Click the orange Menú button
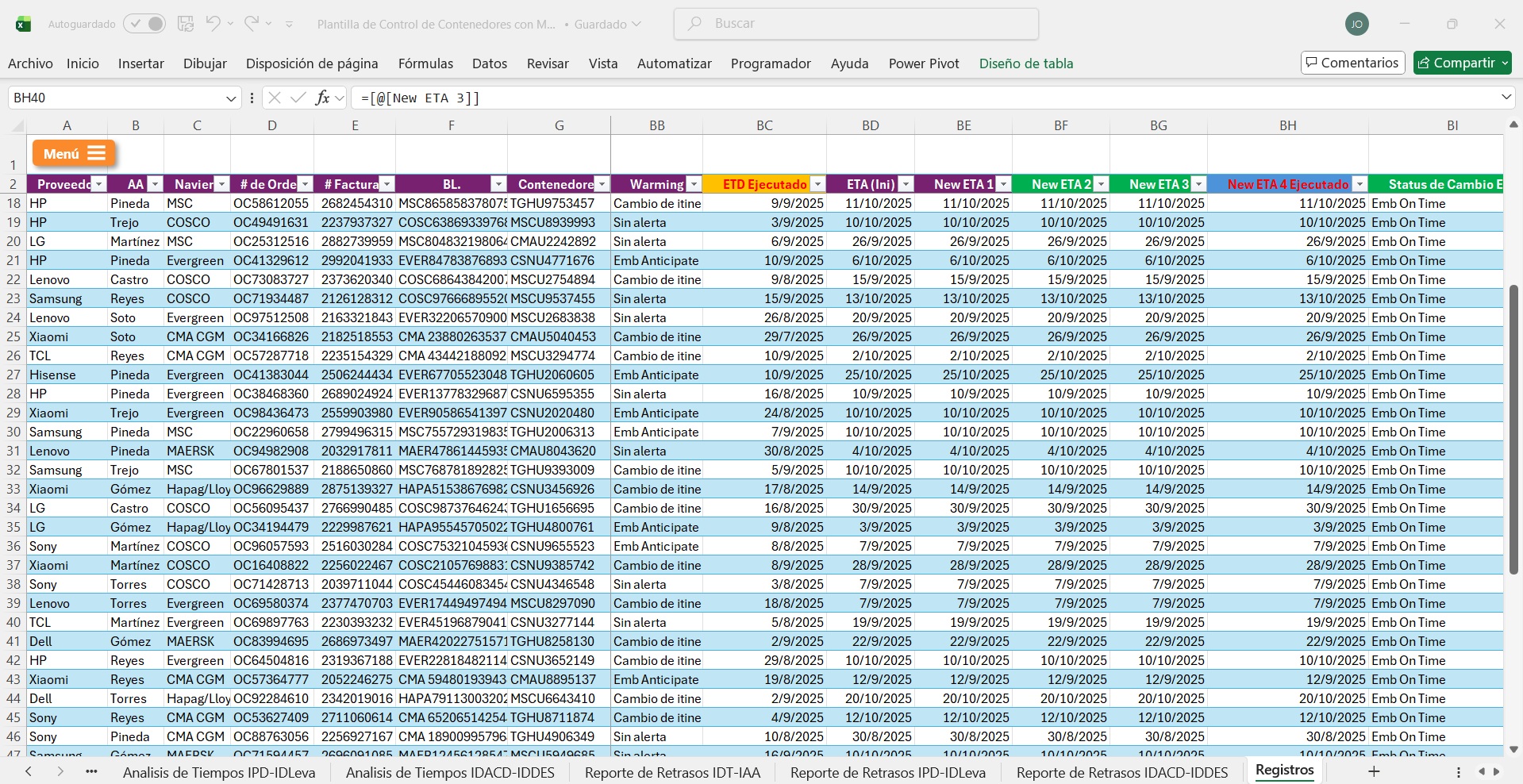 click(74, 153)
